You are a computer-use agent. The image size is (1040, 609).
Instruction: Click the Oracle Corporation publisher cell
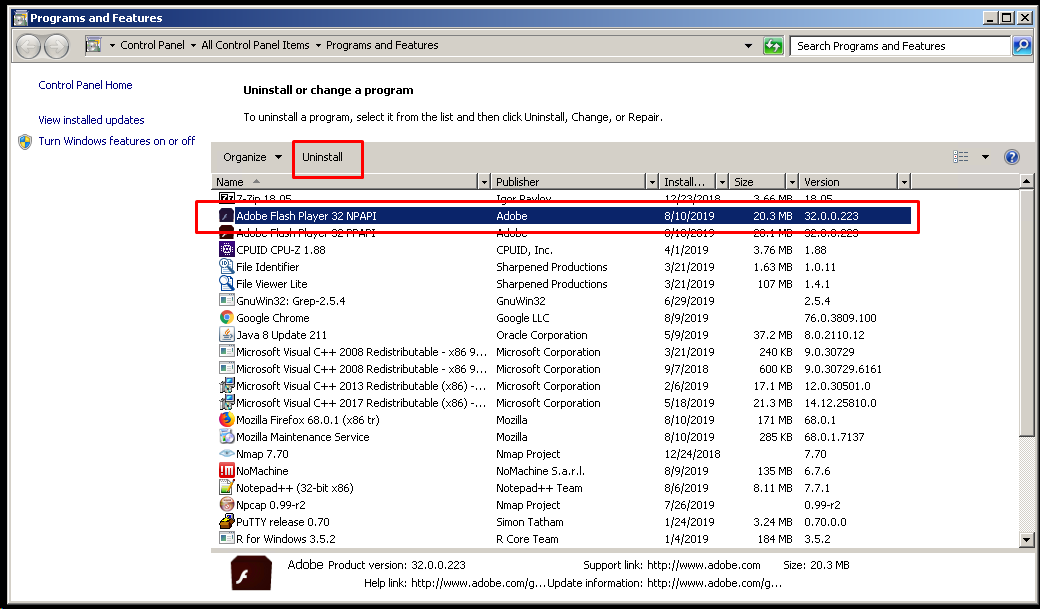(542, 335)
